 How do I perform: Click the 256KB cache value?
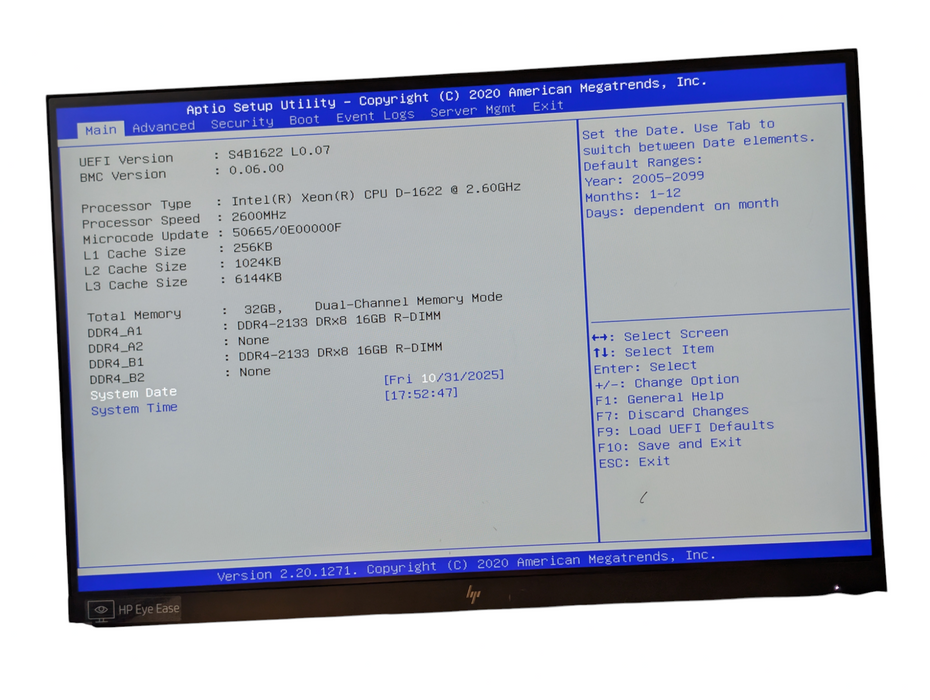tap(253, 247)
